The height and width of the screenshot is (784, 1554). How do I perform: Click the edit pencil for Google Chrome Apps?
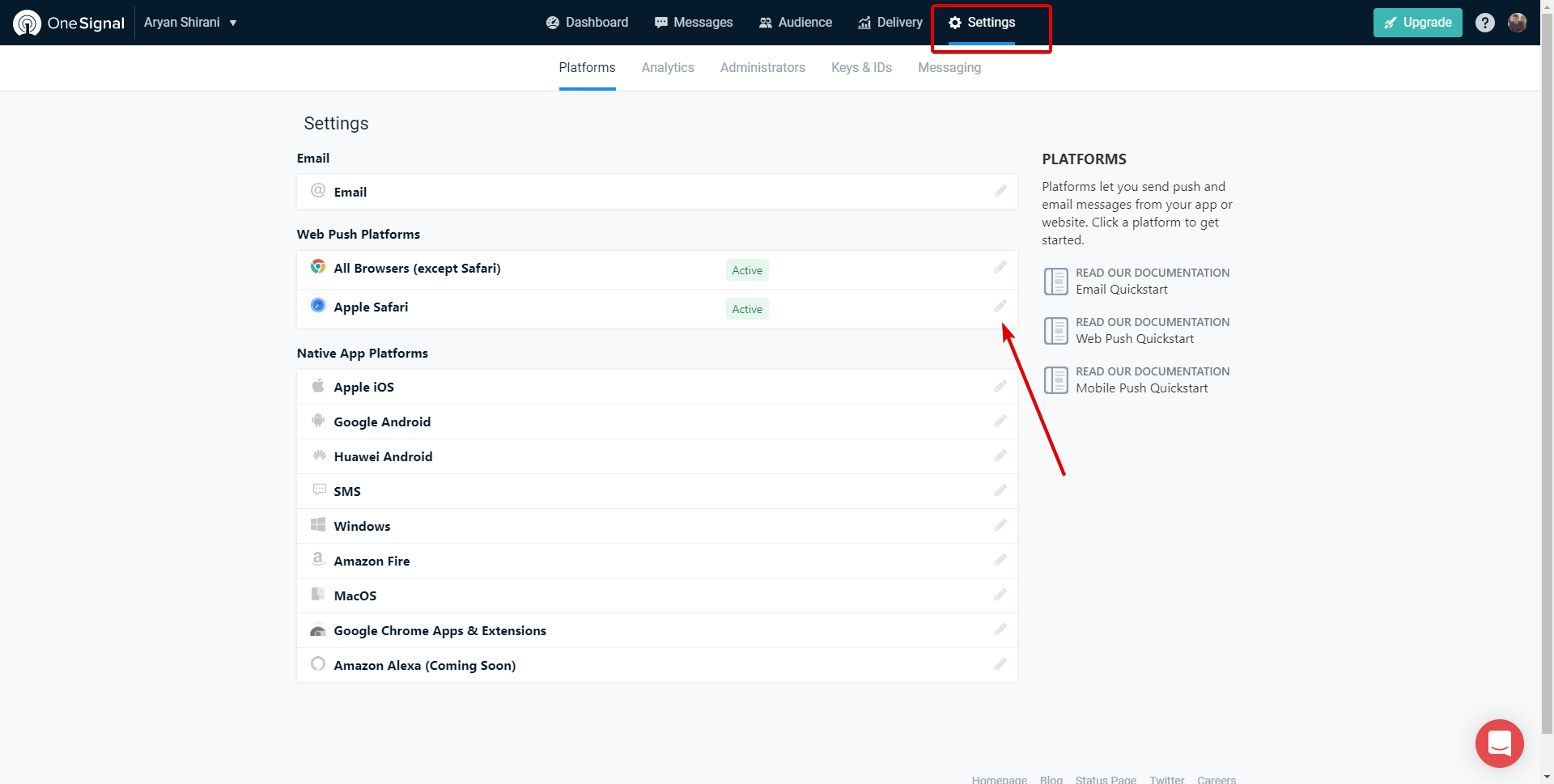click(x=1000, y=629)
